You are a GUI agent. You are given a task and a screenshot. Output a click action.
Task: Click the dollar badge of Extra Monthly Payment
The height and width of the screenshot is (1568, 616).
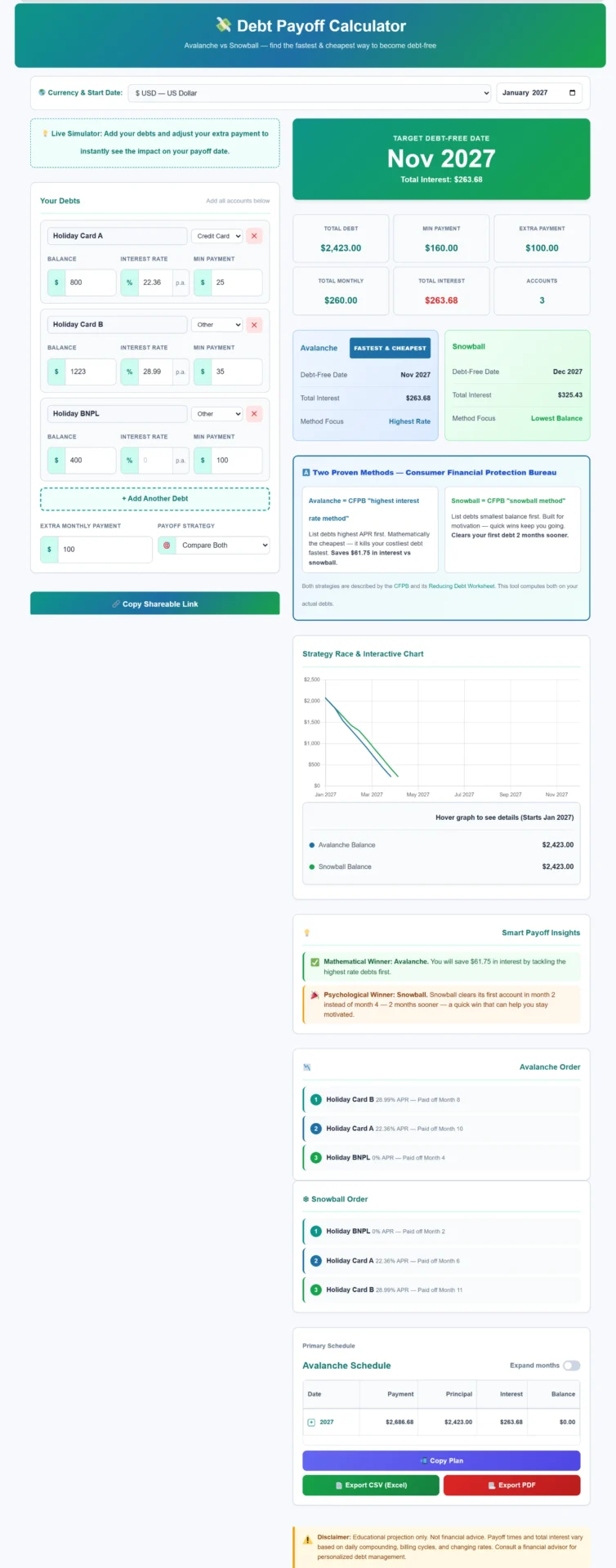49,550
